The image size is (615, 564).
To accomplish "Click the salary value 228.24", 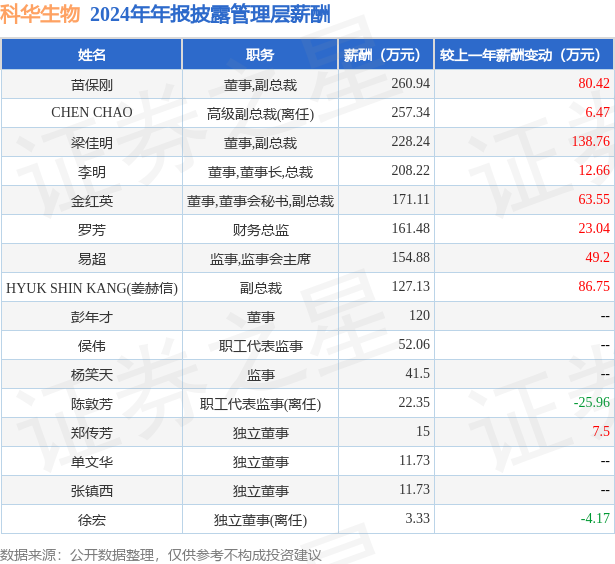I will tap(411, 141).
